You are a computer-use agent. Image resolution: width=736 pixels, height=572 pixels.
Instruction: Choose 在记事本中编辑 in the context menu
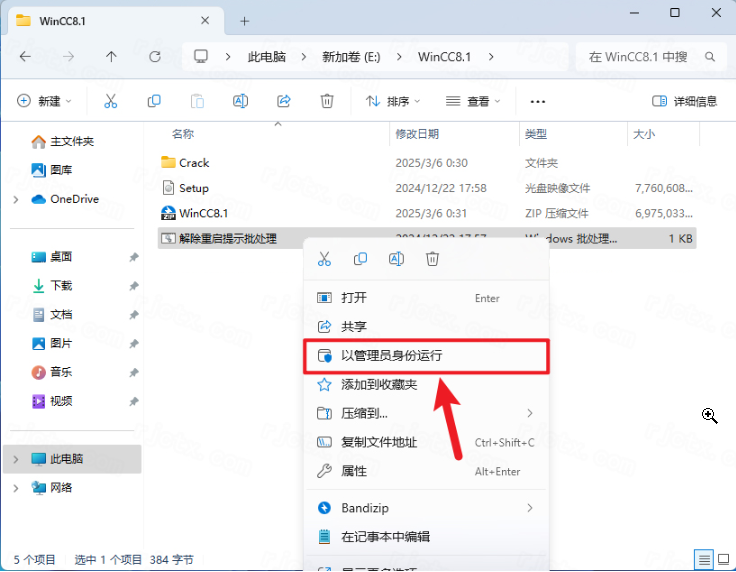(x=426, y=537)
